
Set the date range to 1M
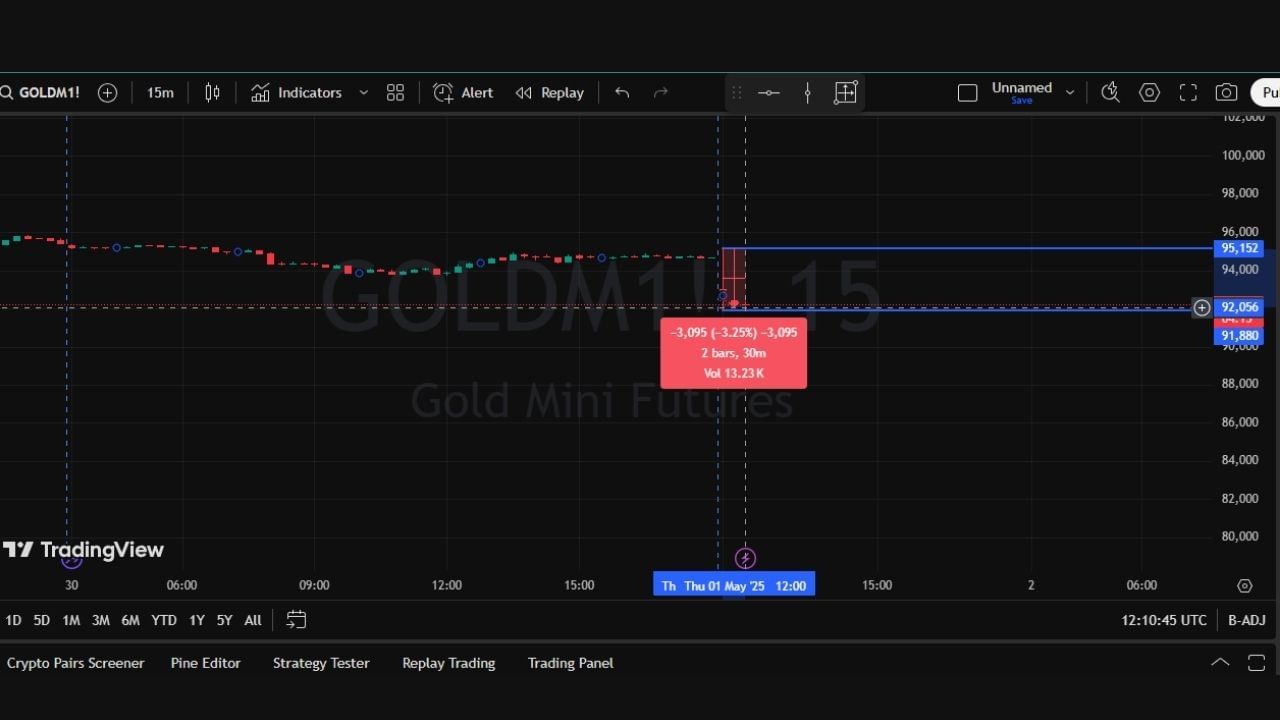click(71, 620)
